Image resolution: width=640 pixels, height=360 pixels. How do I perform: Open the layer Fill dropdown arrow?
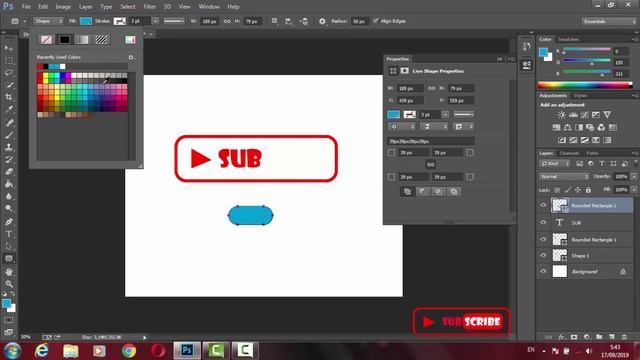pyautogui.click(x=634, y=190)
